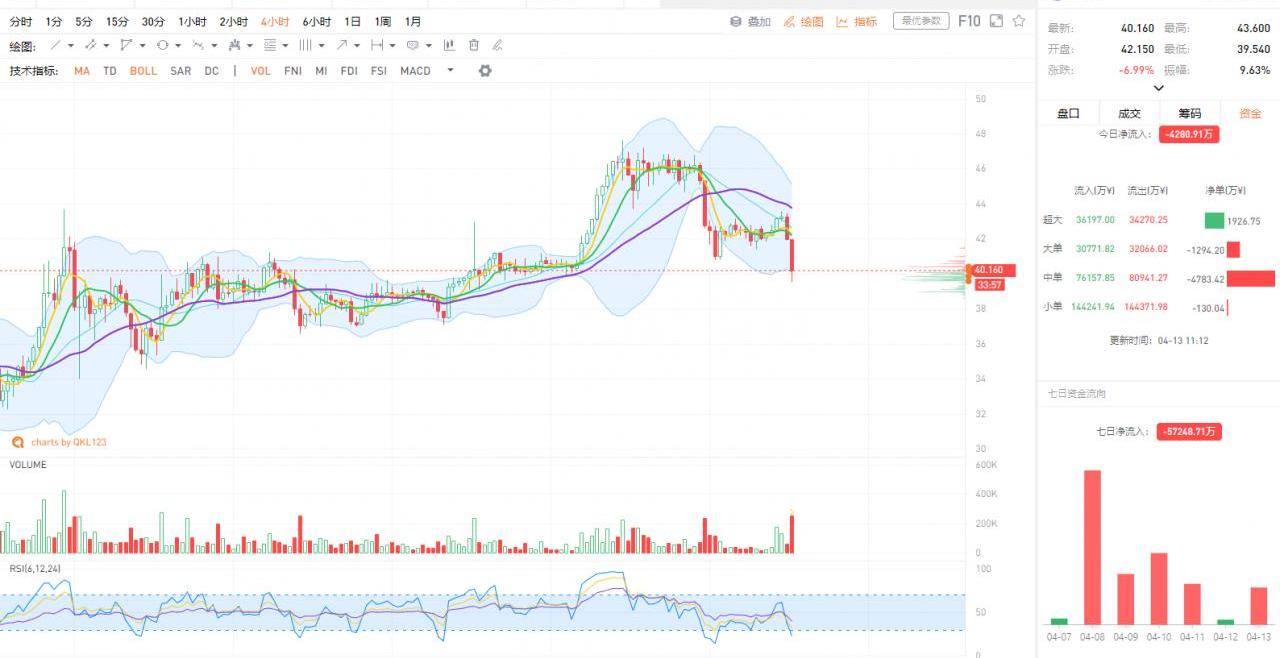1280x658 pixels.
Task: Enable the MACD indicator
Action: (415, 71)
